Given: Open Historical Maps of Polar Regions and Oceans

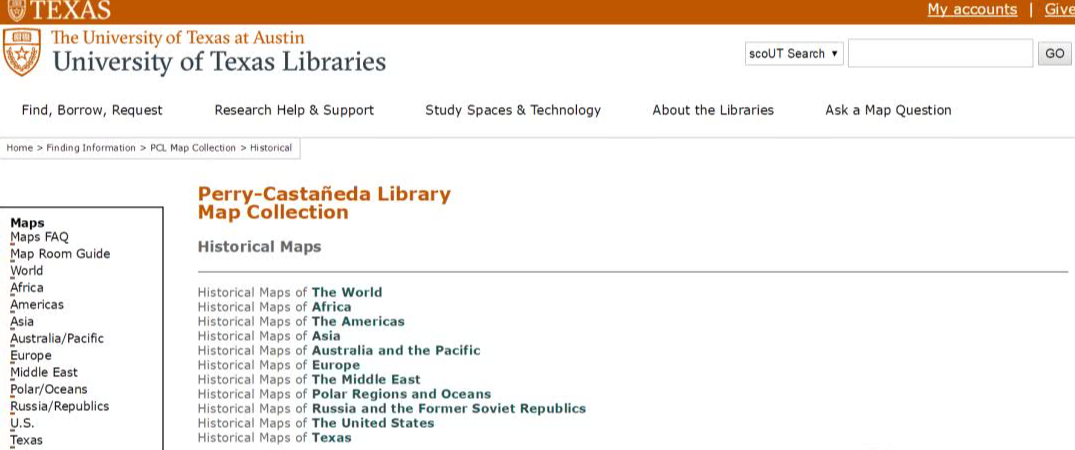Looking at the screenshot, I should pos(401,394).
